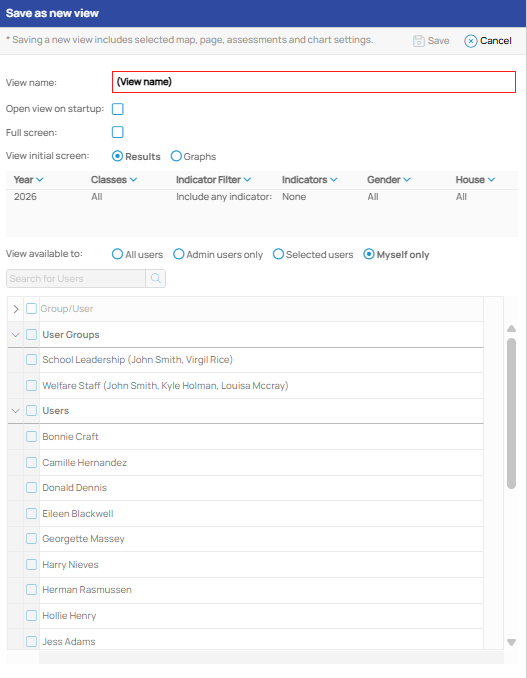Screen dimensions: 527x678
Task: Click the user list scrollbar thumb
Action: click(x=511, y=413)
